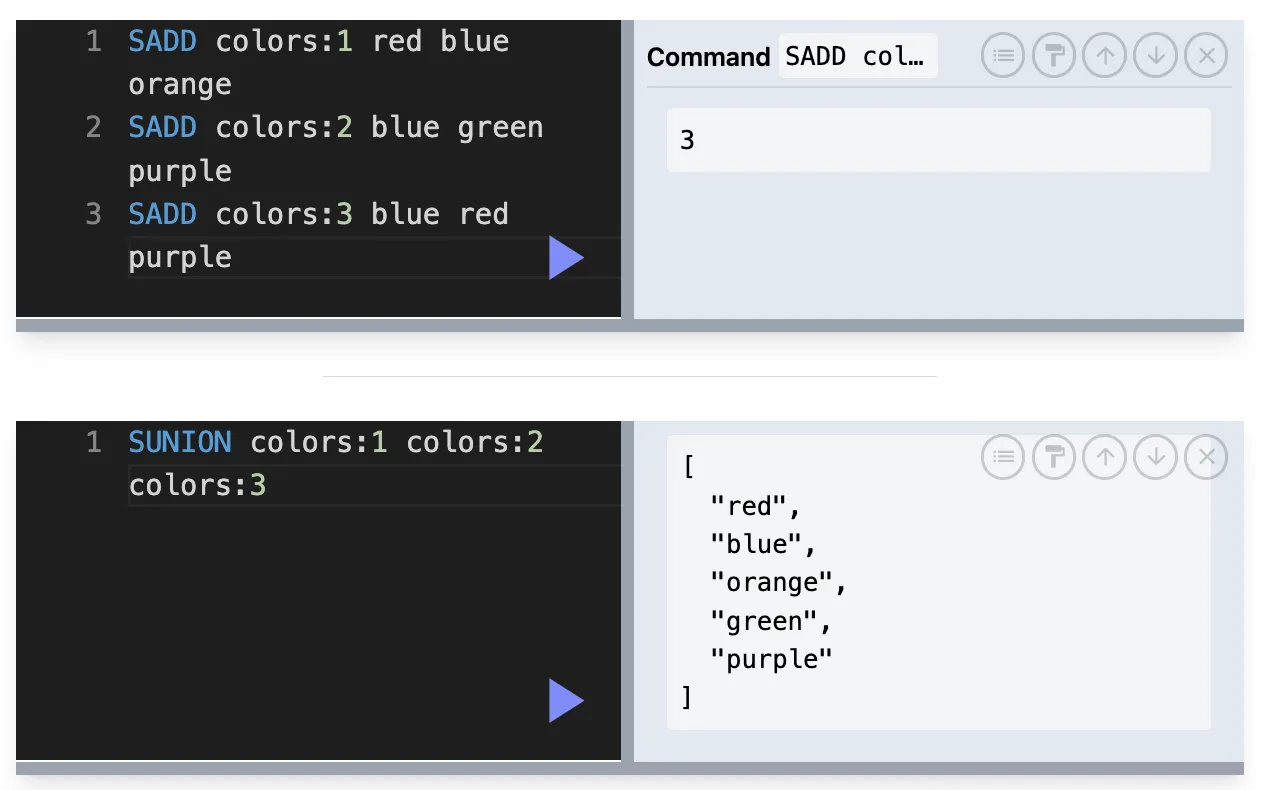Close the SADD result panel with the X icon
The width and height of the screenshot is (1266, 790).
point(1207,56)
